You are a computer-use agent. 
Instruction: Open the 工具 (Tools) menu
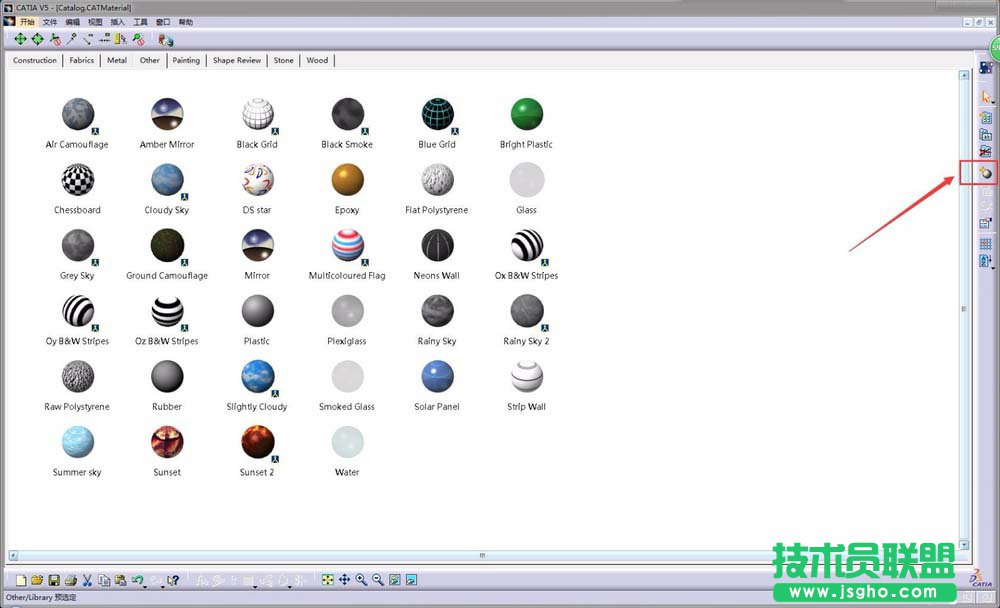click(141, 21)
